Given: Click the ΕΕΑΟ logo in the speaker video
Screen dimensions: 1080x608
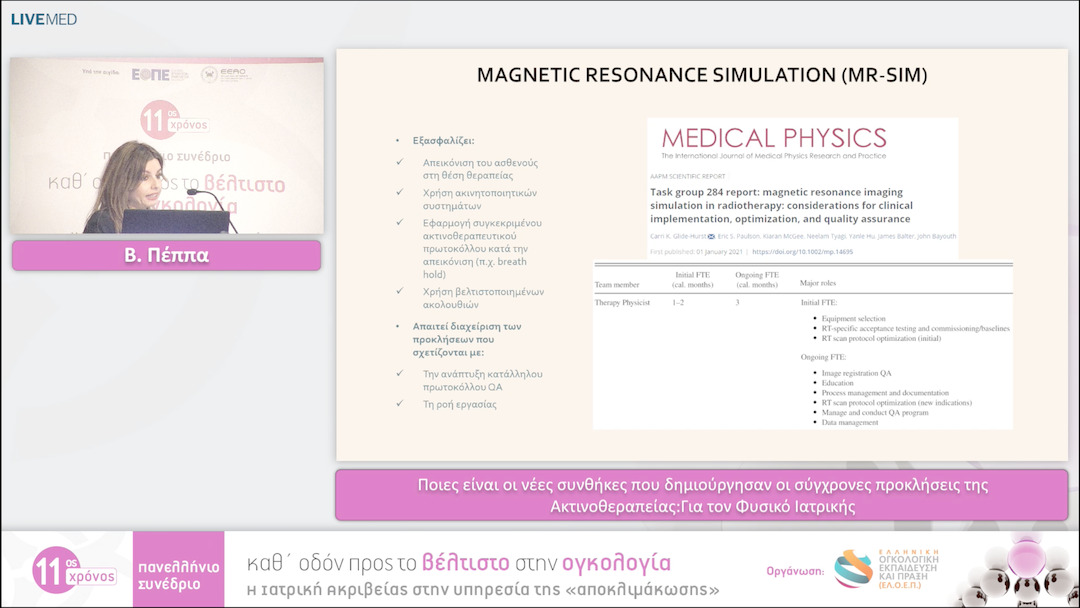Looking at the screenshot, I should pos(221,74).
